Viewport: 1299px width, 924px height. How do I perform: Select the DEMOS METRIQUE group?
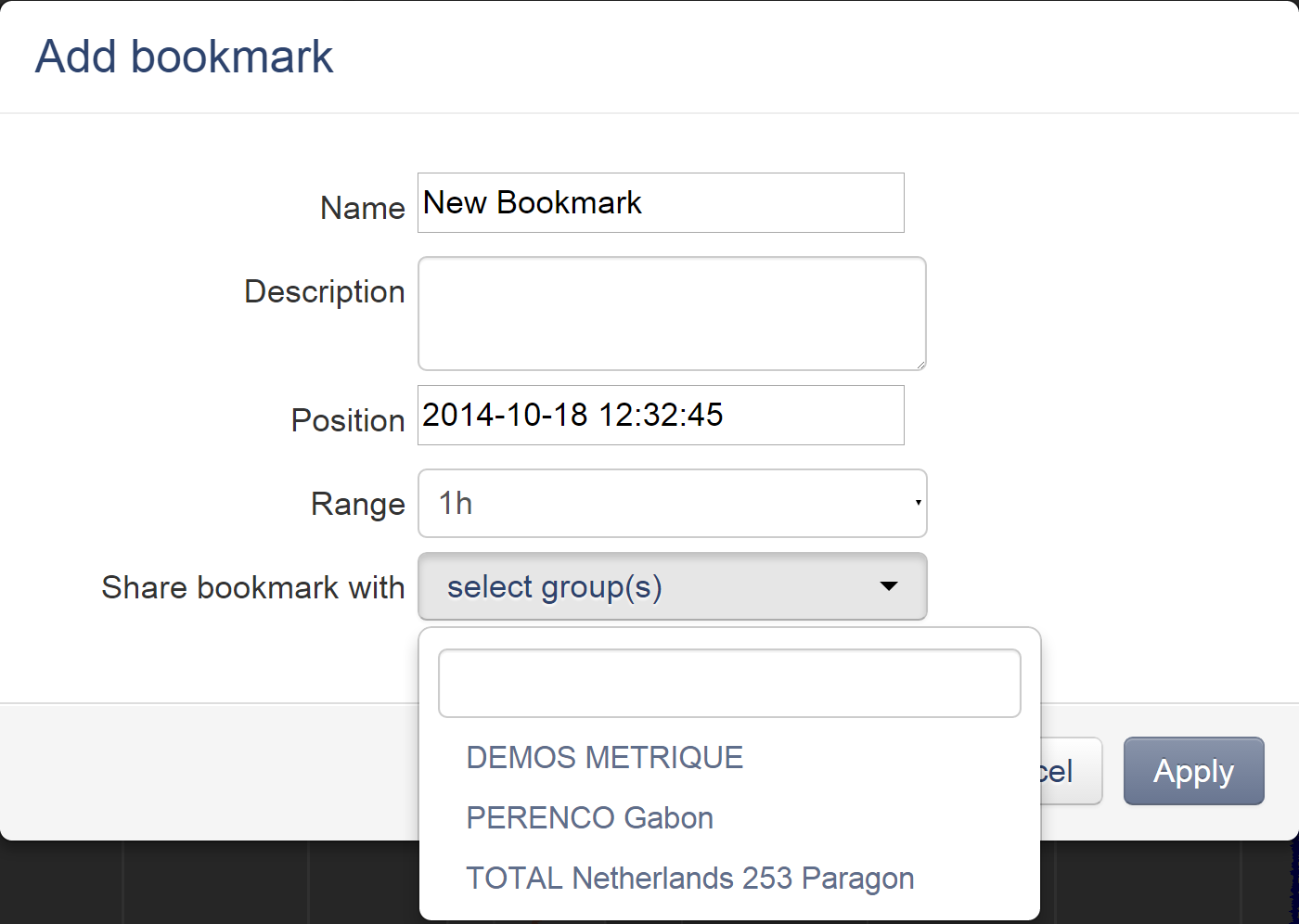click(604, 757)
